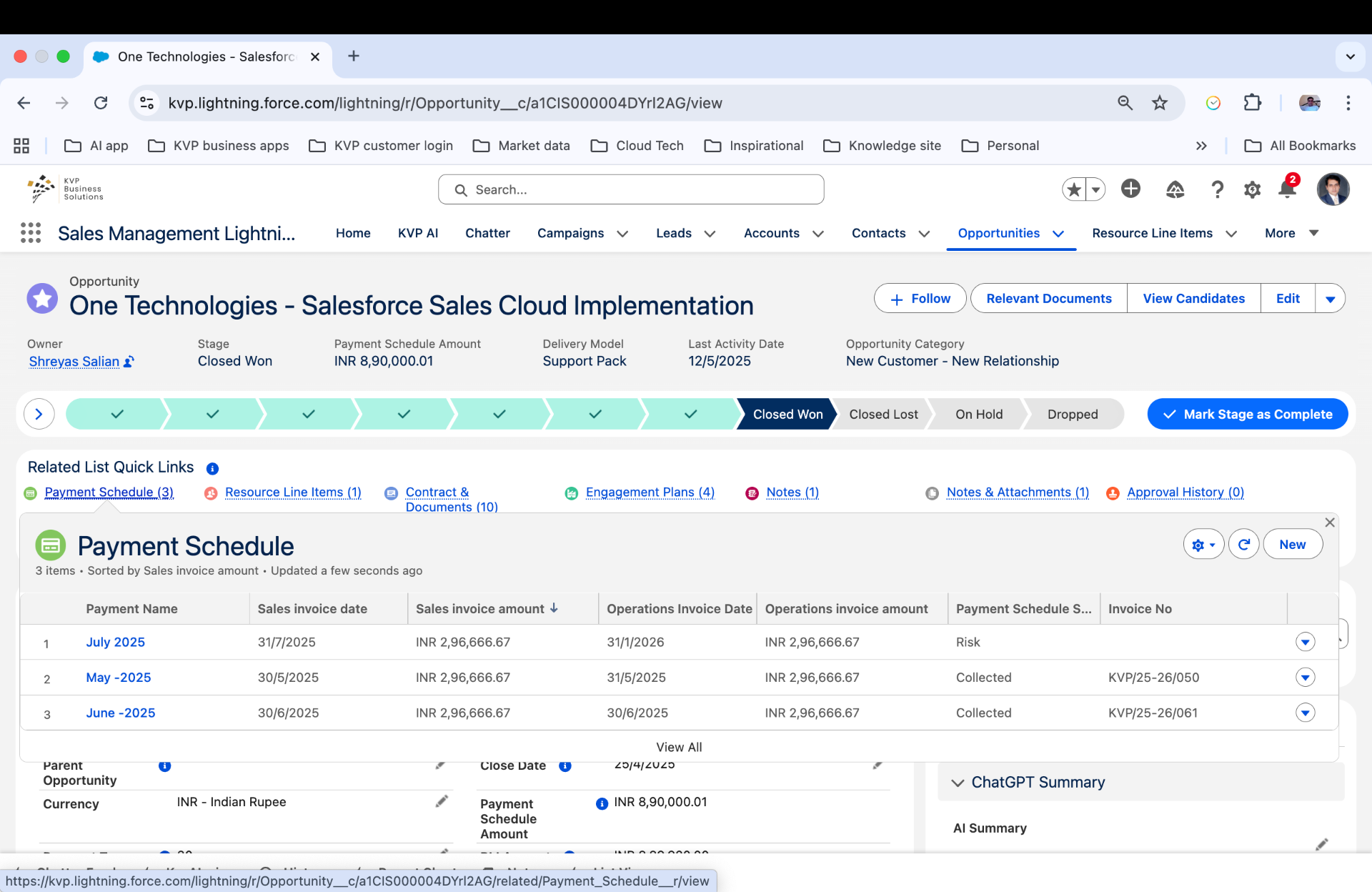Click the Edit button
Viewport: 1372px width, 892px height.
coord(1288,299)
